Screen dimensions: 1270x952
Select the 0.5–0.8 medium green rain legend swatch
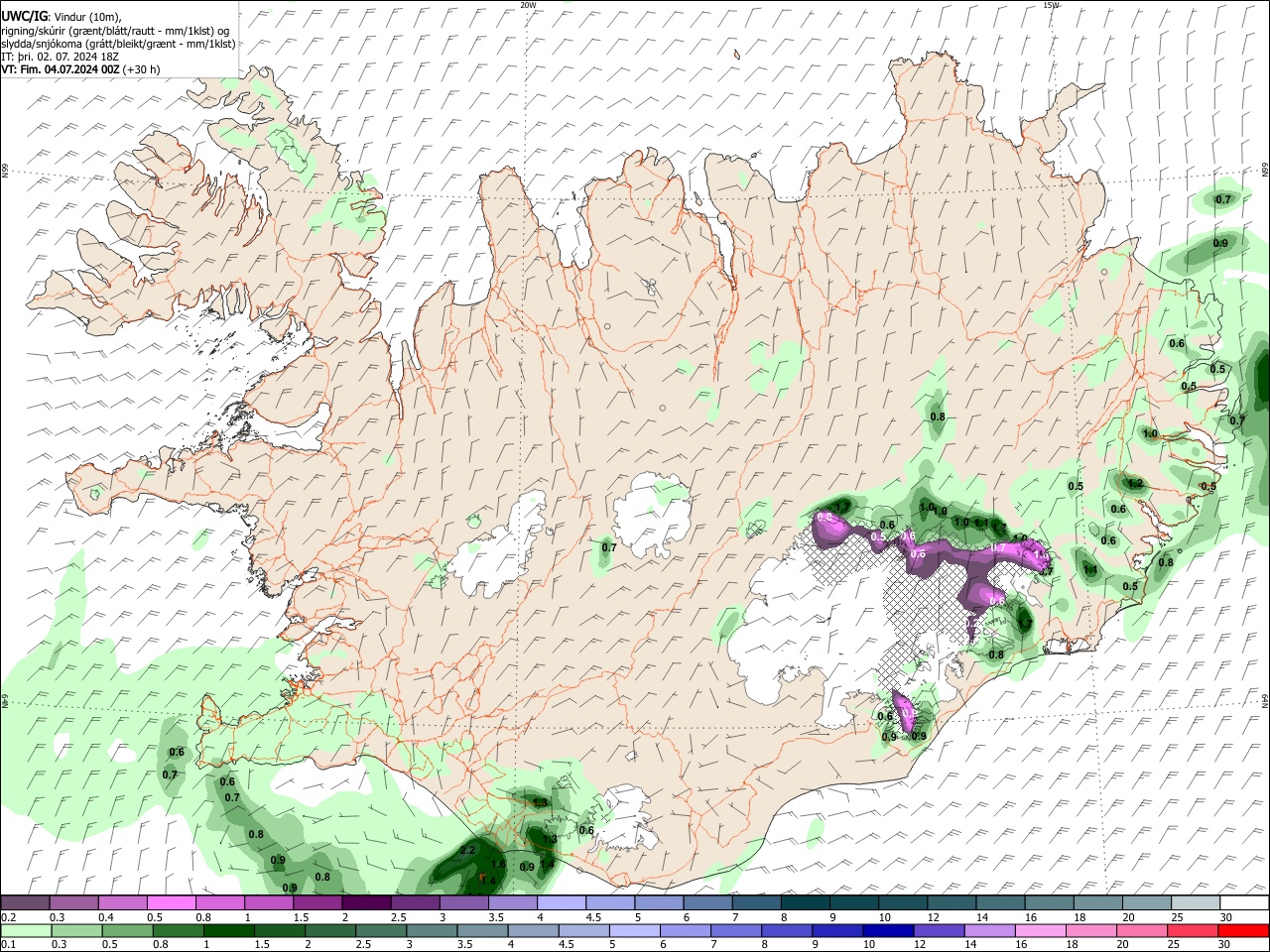pyautogui.click(x=127, y=931)
